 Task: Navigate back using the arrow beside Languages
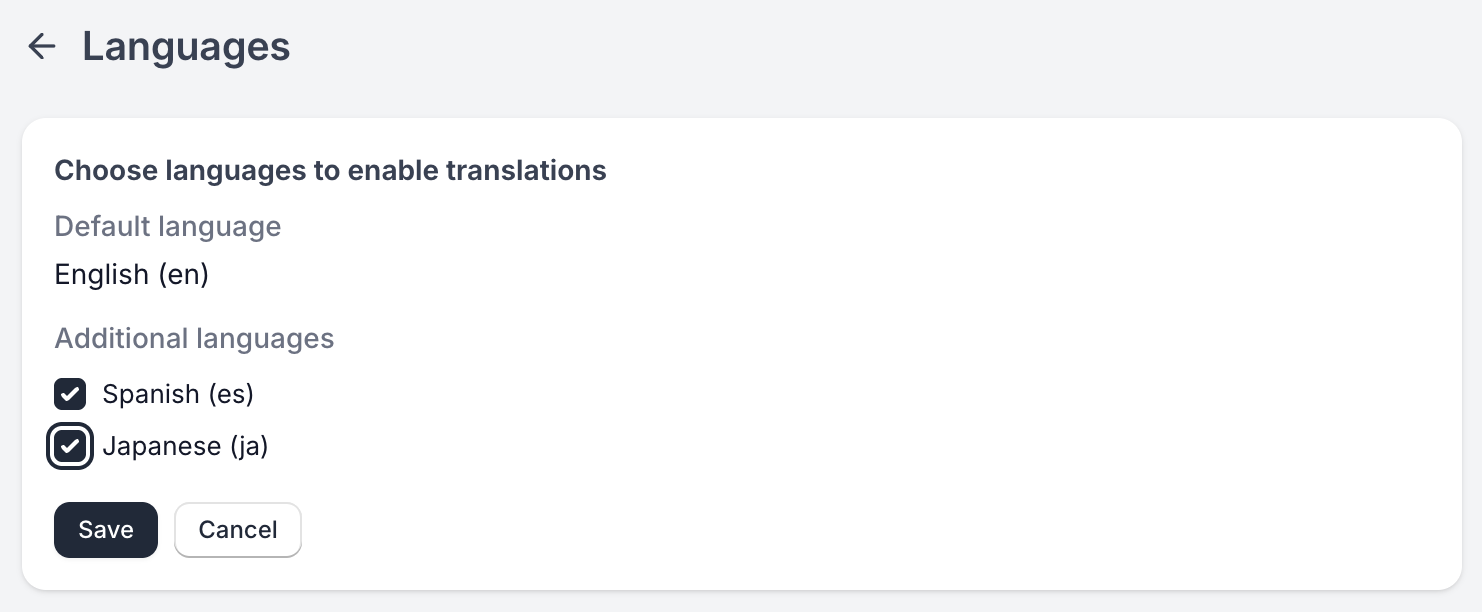pos(41,46)
